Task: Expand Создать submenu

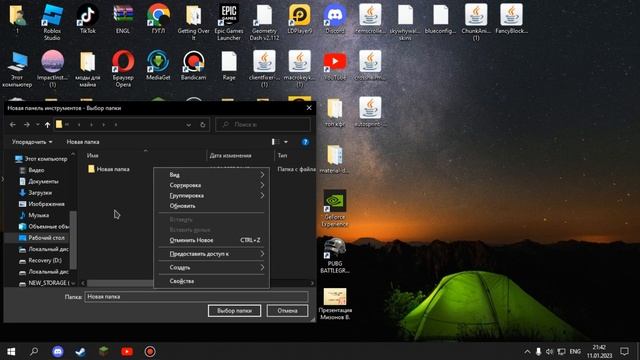Action: pos(211,267)
